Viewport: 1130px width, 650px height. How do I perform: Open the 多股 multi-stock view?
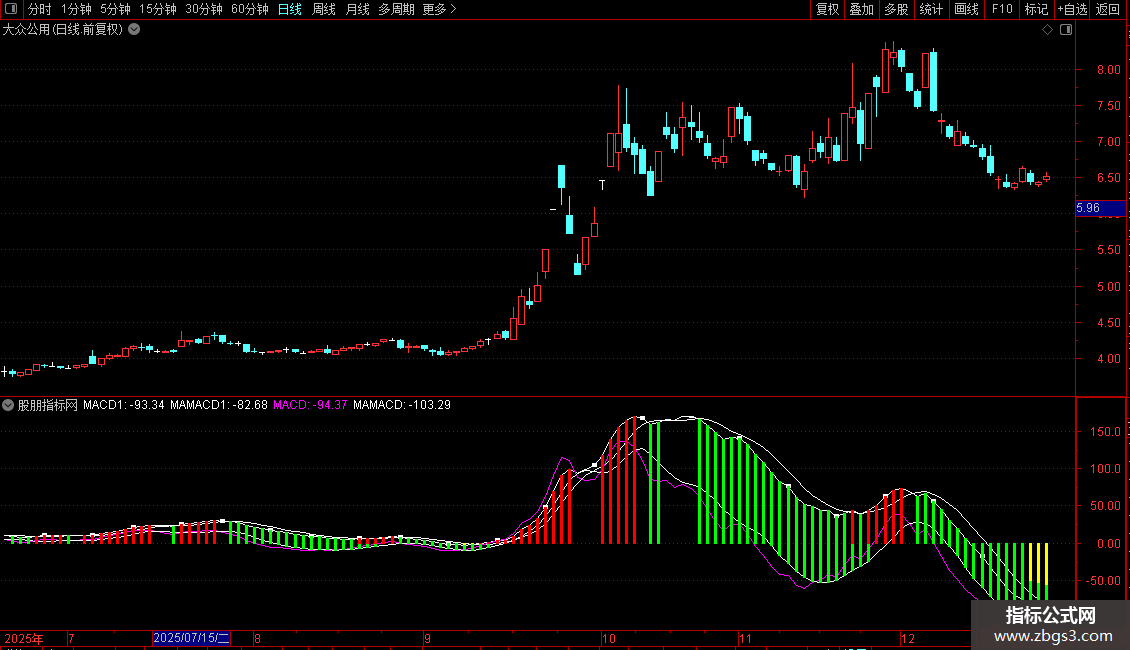point(897,9)
